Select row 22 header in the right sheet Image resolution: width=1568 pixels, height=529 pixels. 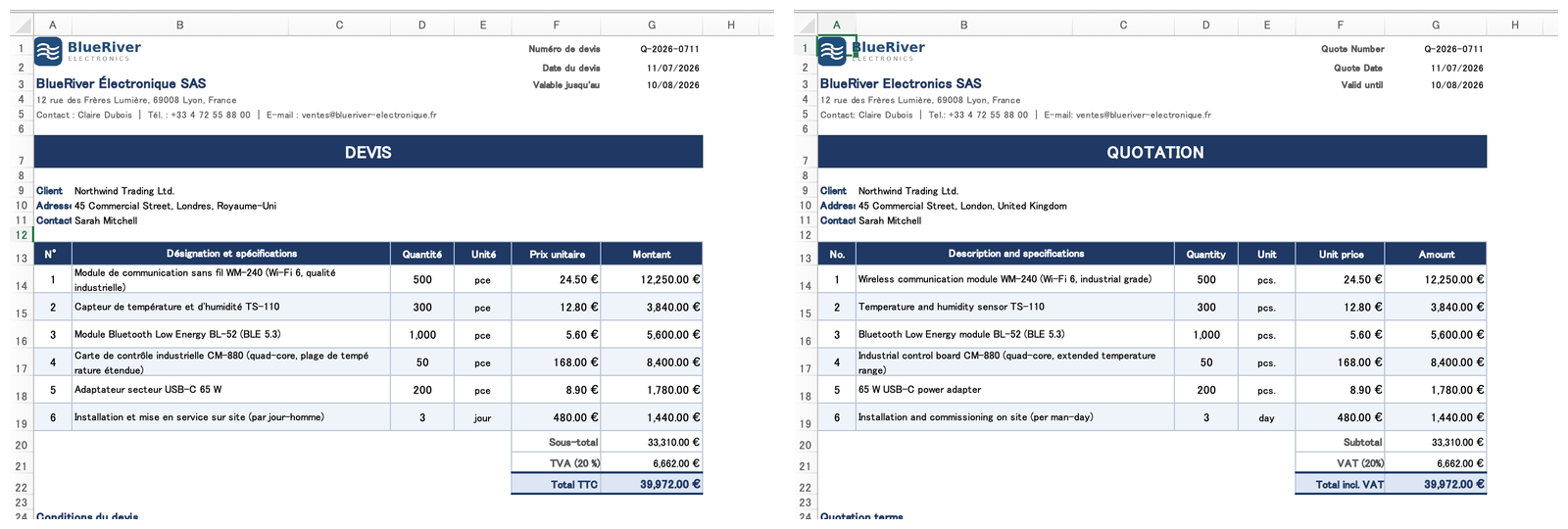click(805, 487)
